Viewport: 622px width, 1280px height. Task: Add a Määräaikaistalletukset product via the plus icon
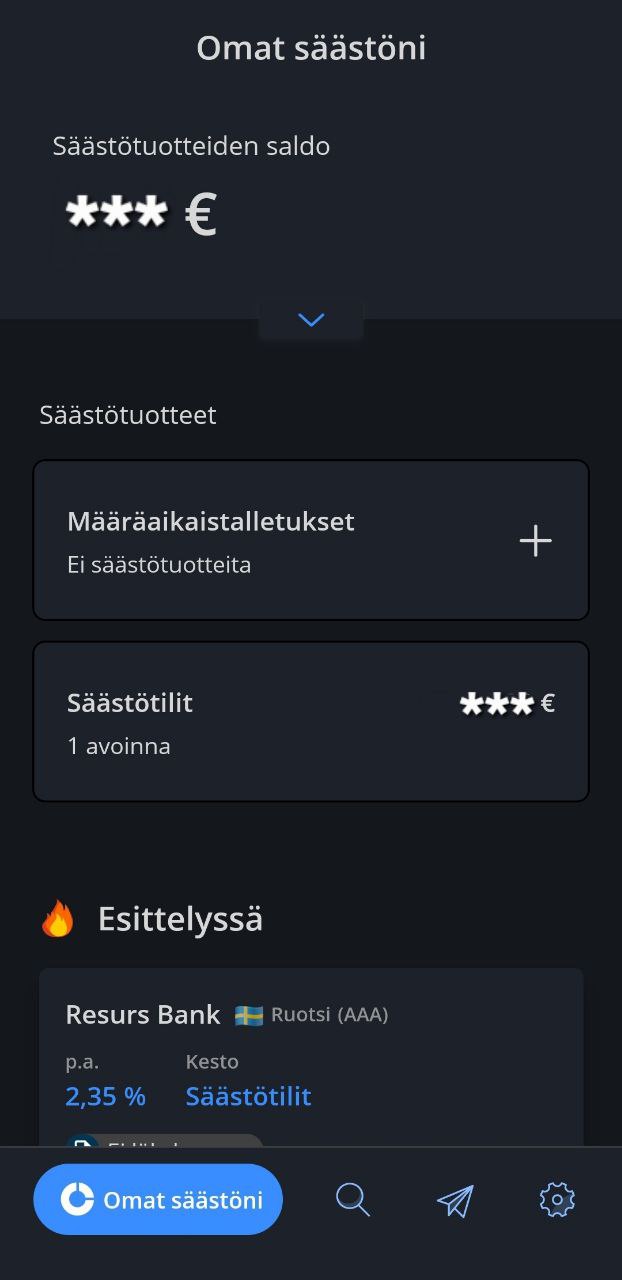pyautogui.click(x=535, y=540)
